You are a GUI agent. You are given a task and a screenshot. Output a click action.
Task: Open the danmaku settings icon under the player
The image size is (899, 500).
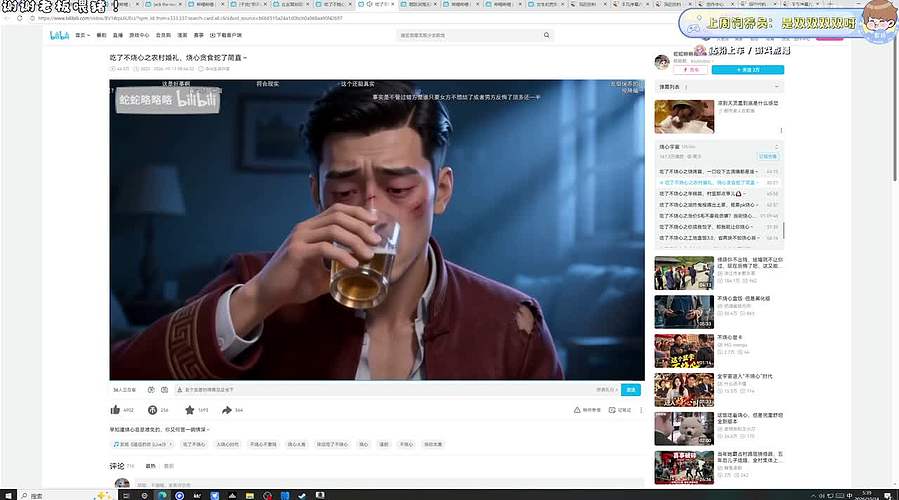click(x=165, y=390)
